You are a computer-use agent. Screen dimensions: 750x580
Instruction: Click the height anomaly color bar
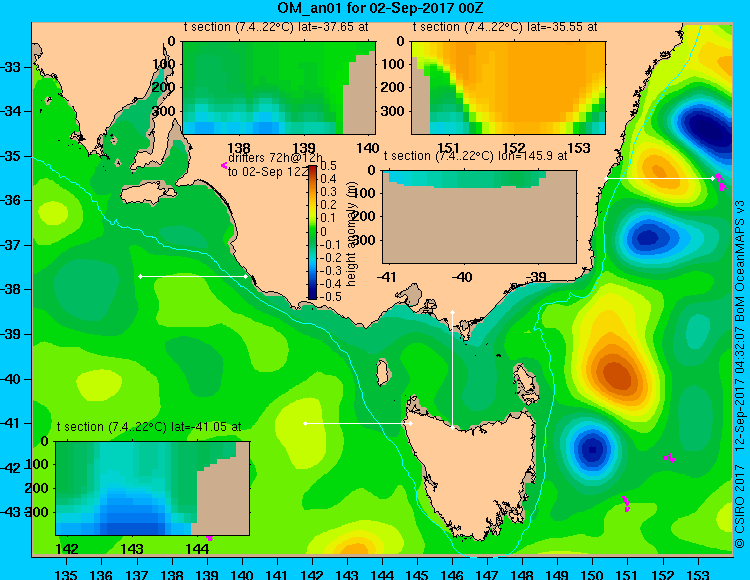tap(312, 232)
